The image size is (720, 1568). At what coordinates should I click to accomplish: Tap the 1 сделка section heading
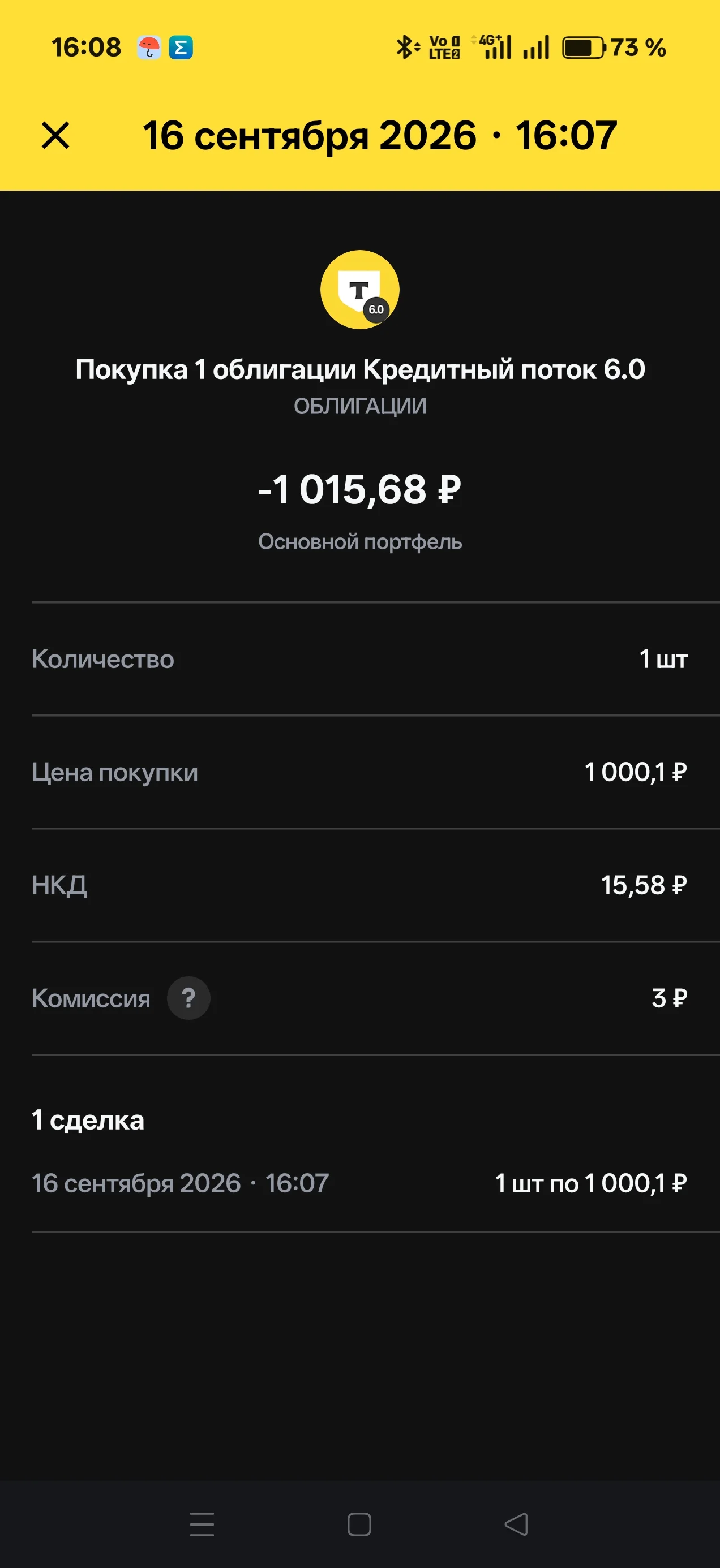[88, 1120]
